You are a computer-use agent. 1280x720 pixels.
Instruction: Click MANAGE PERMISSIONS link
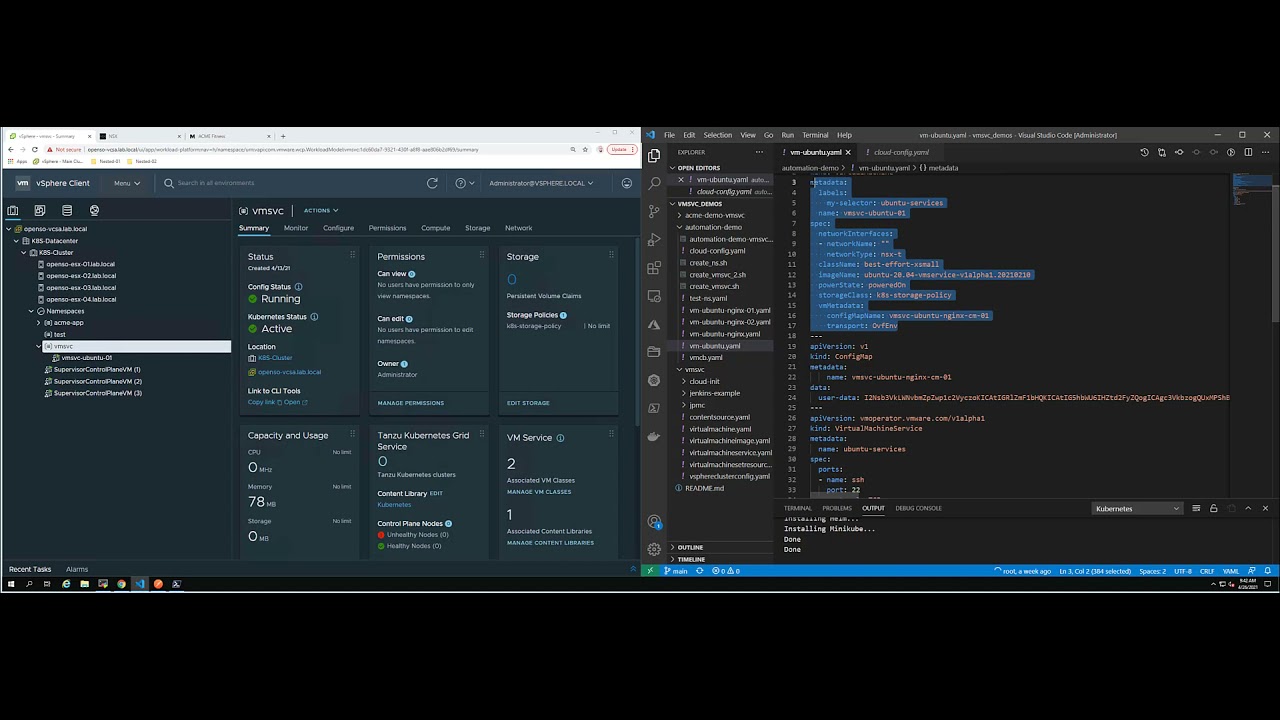(x=410, y=403)
